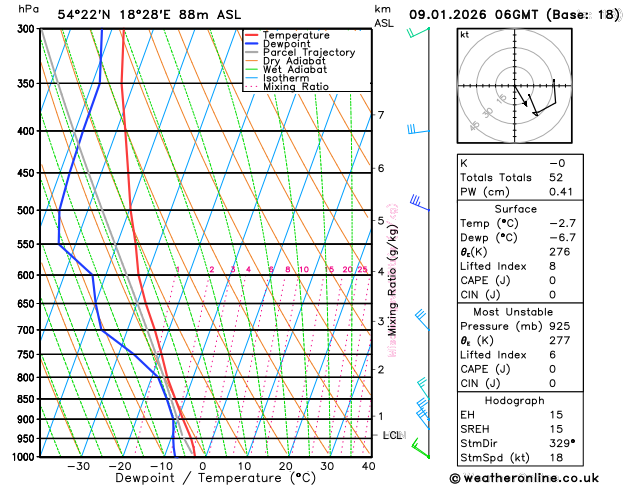629x486 pixels.
Task: Click the SREH value 15
Action: pyautogui.click(x=556, y=429)
